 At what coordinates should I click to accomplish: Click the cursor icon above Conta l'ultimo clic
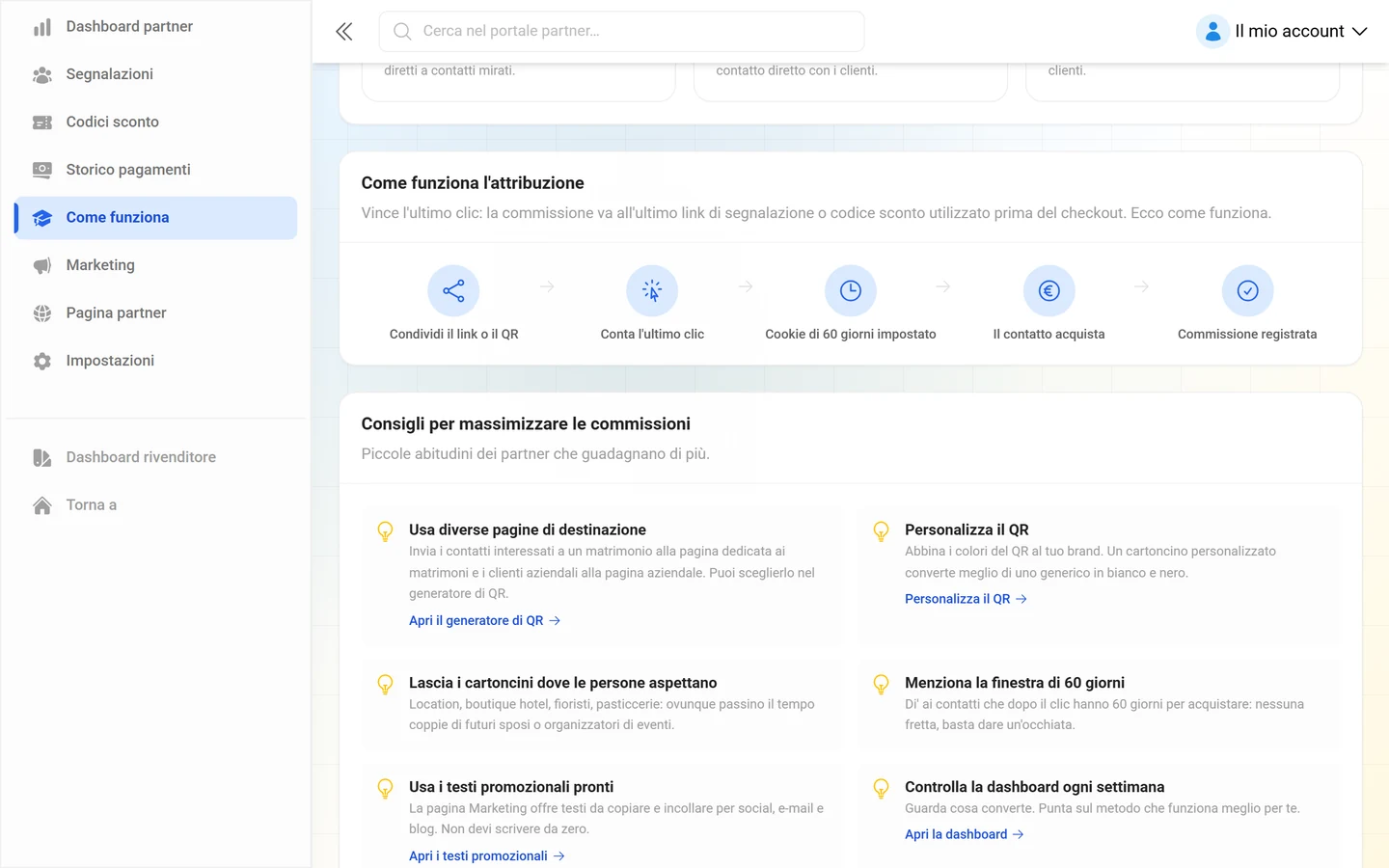click(652, 290)
